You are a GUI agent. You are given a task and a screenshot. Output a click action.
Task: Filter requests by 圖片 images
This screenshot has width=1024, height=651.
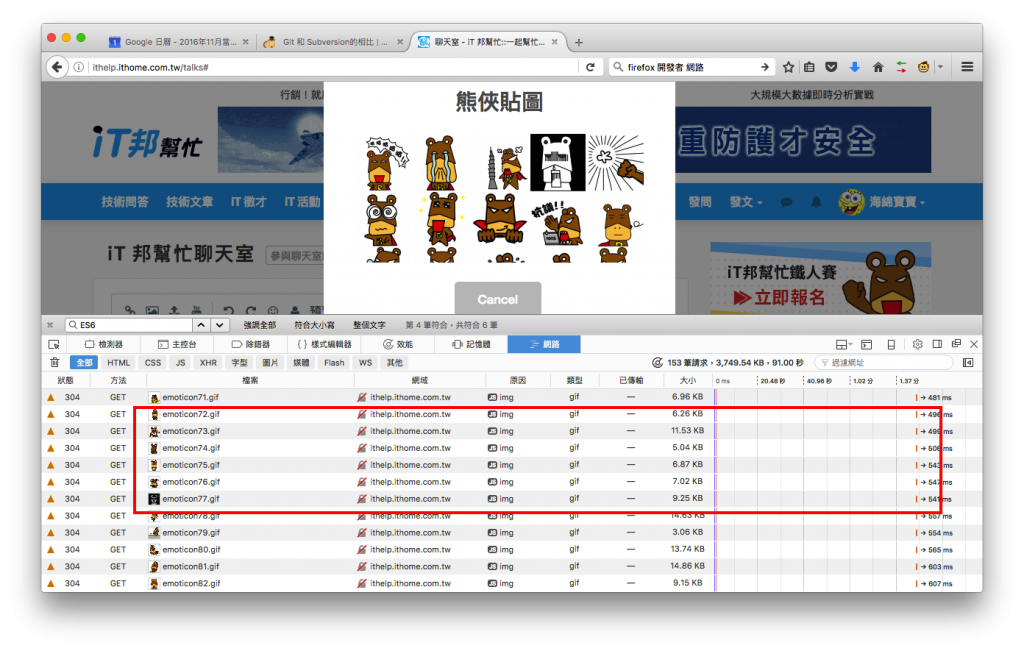270,362
